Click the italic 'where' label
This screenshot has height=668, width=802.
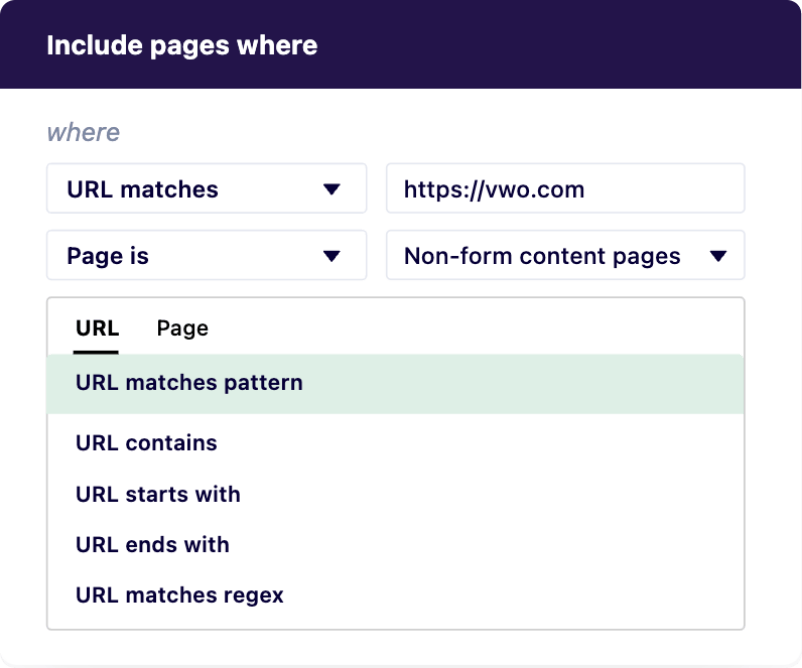click(83, 133)
